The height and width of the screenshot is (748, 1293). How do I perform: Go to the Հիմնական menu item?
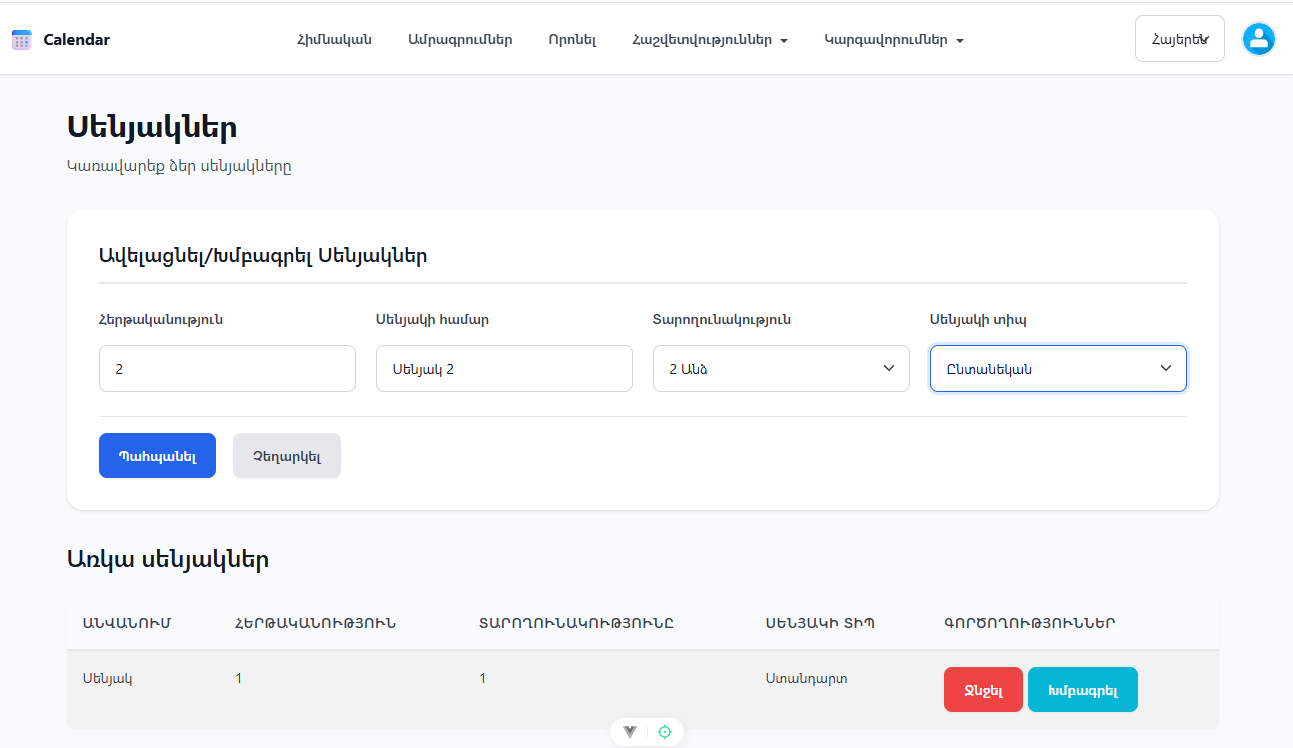coord(334,40)
